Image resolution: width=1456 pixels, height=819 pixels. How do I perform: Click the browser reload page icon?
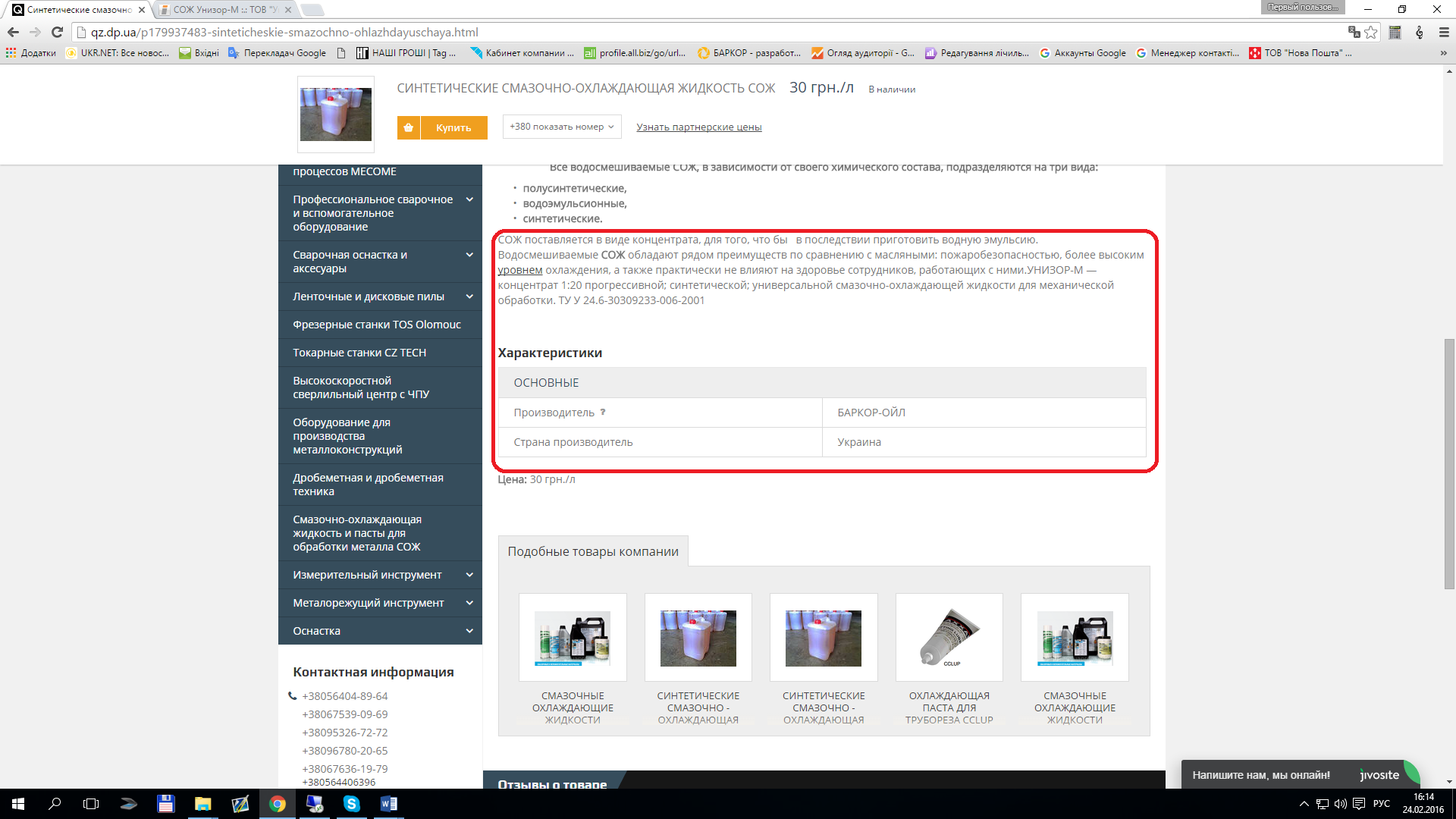point(57,32)
